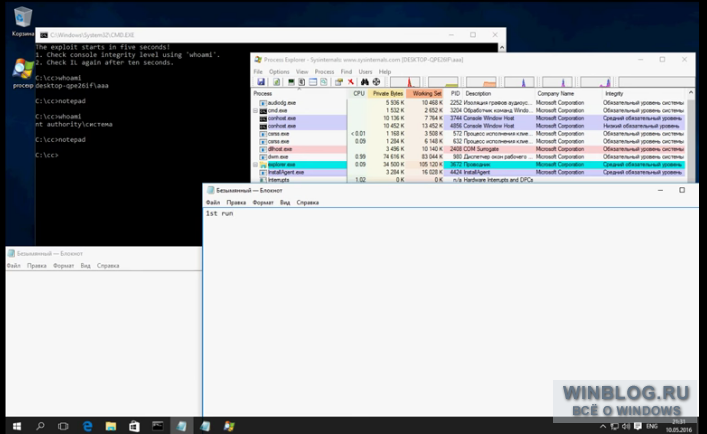Click the View DLLs/Handles toolbar icon

(324, 82)
